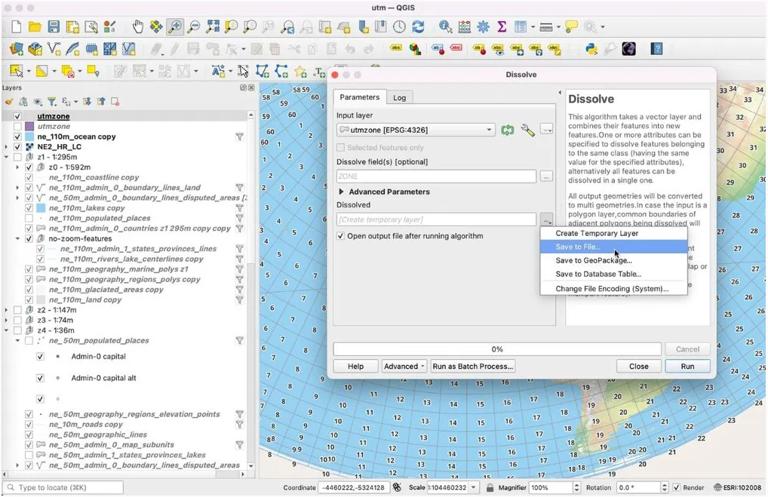Activate the Zoom Out magnifier tool

point(194,26)
